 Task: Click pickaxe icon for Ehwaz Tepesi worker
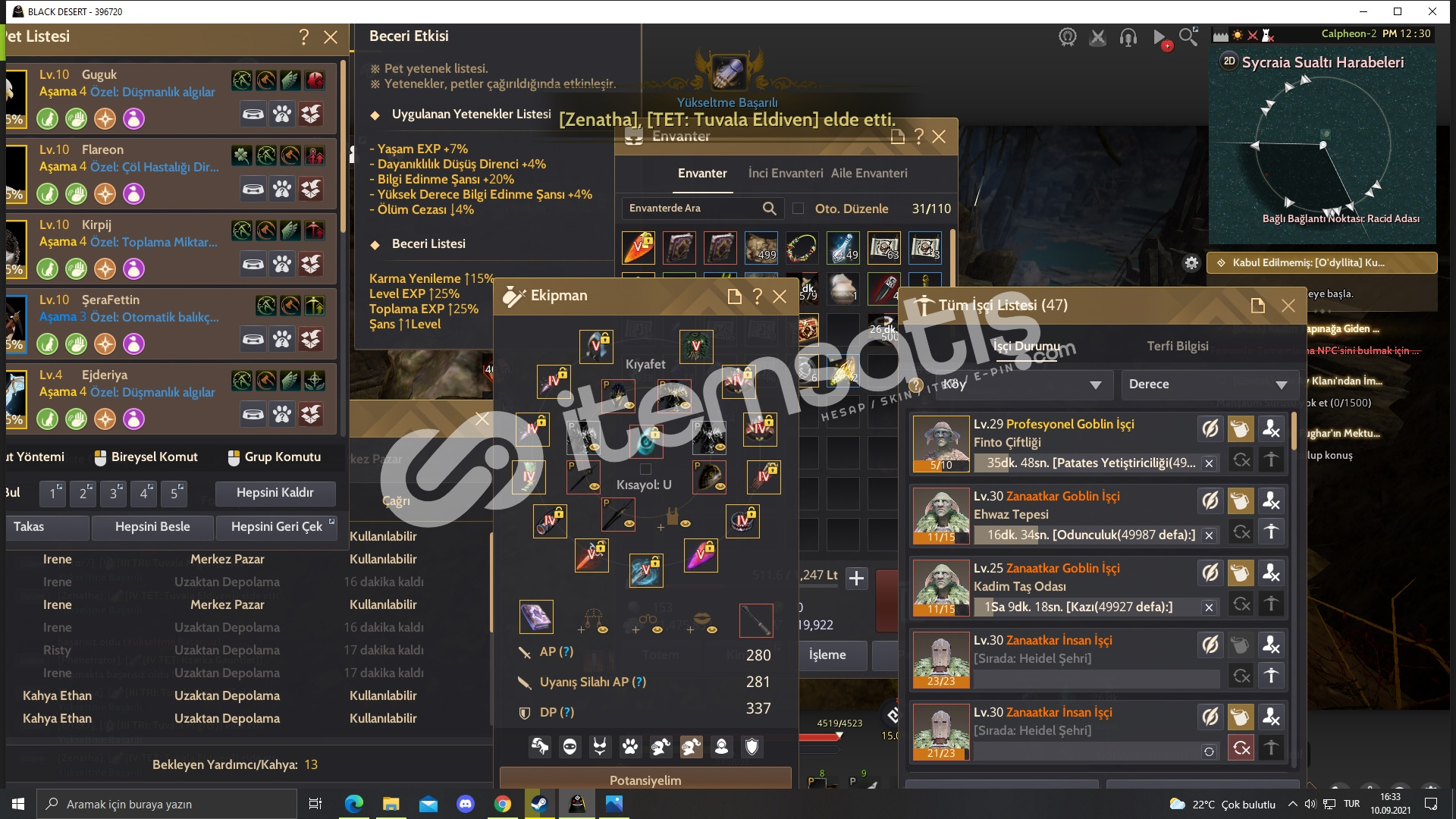(1271, 532)
